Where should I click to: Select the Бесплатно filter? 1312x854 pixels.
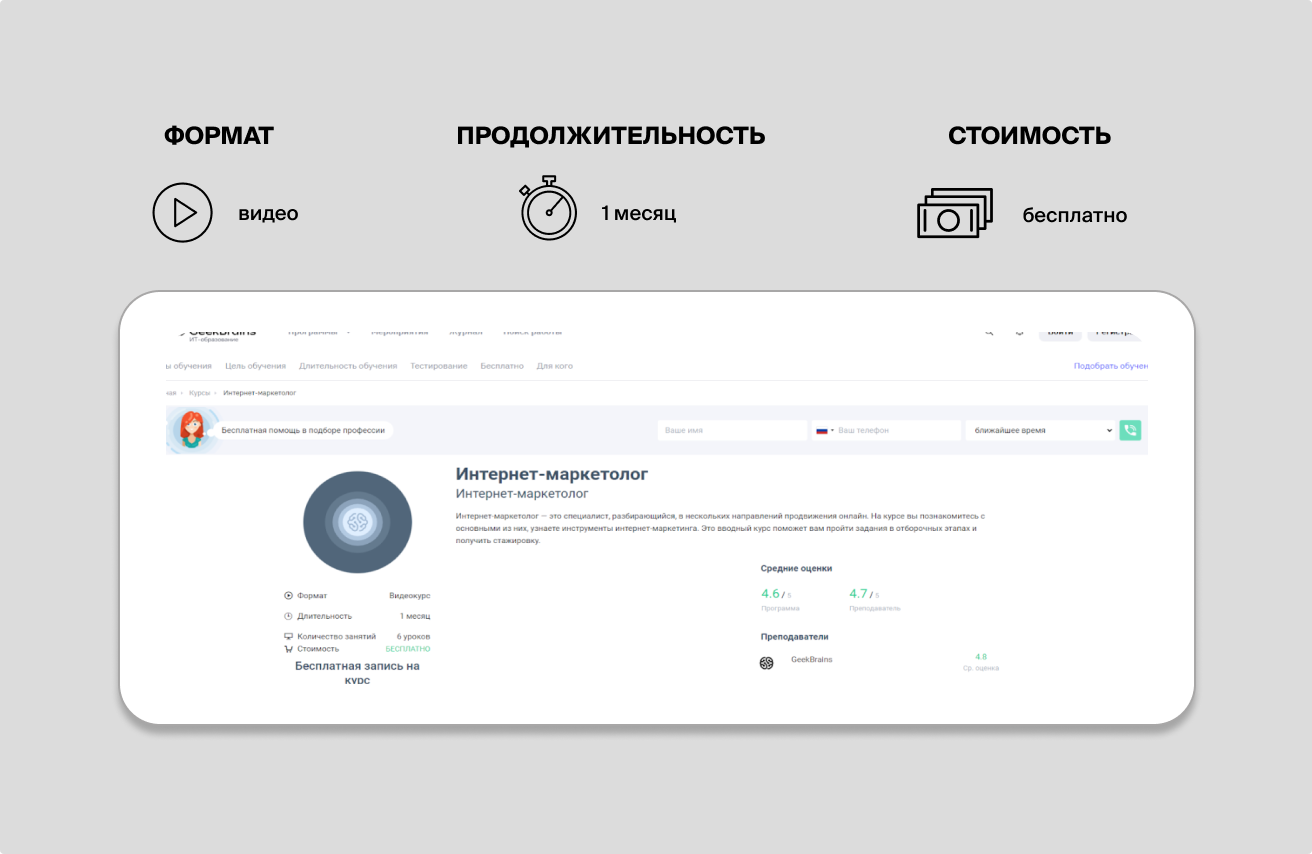click(x=502, y=366)
